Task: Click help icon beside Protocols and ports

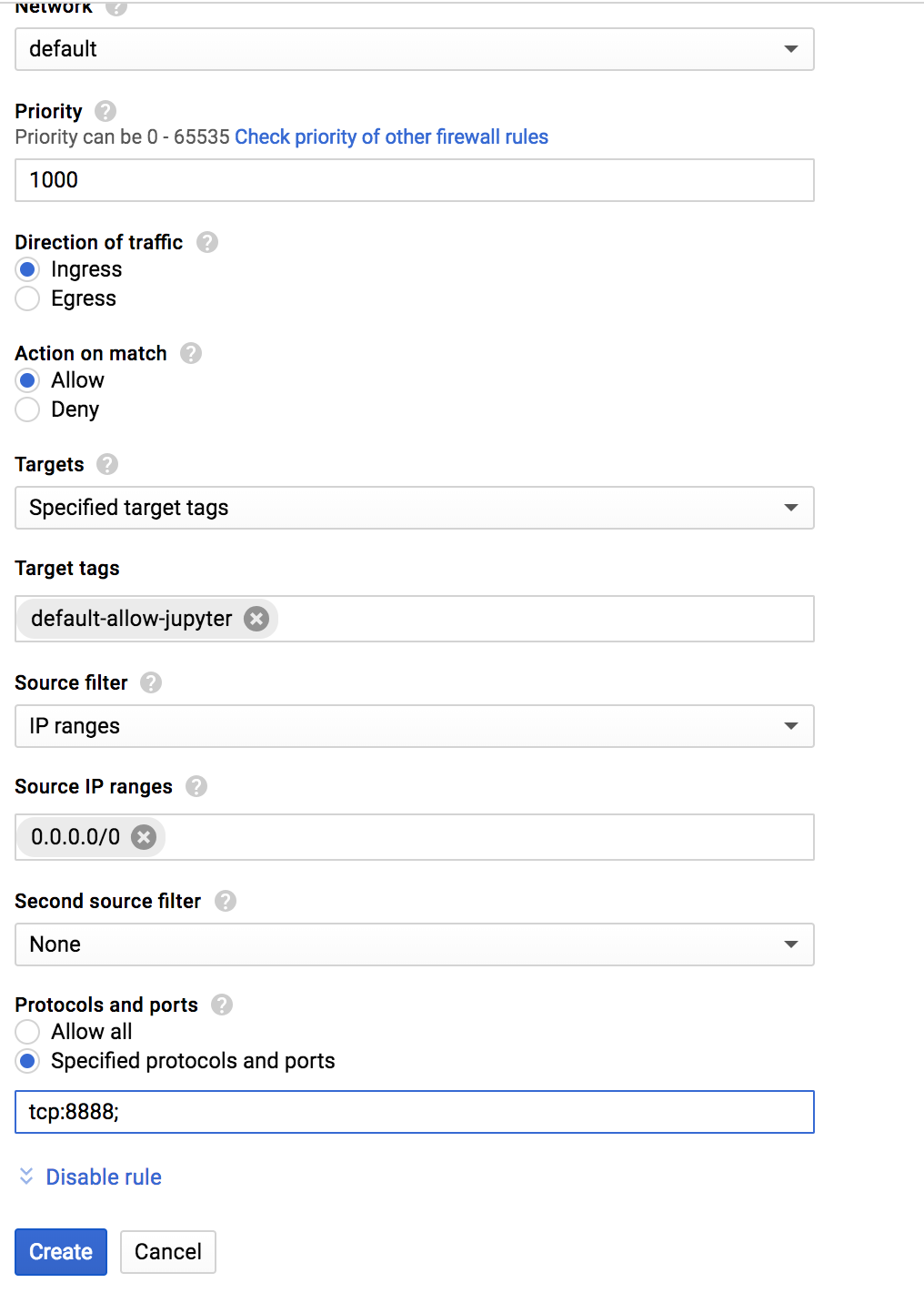Action: [222, 1005]
